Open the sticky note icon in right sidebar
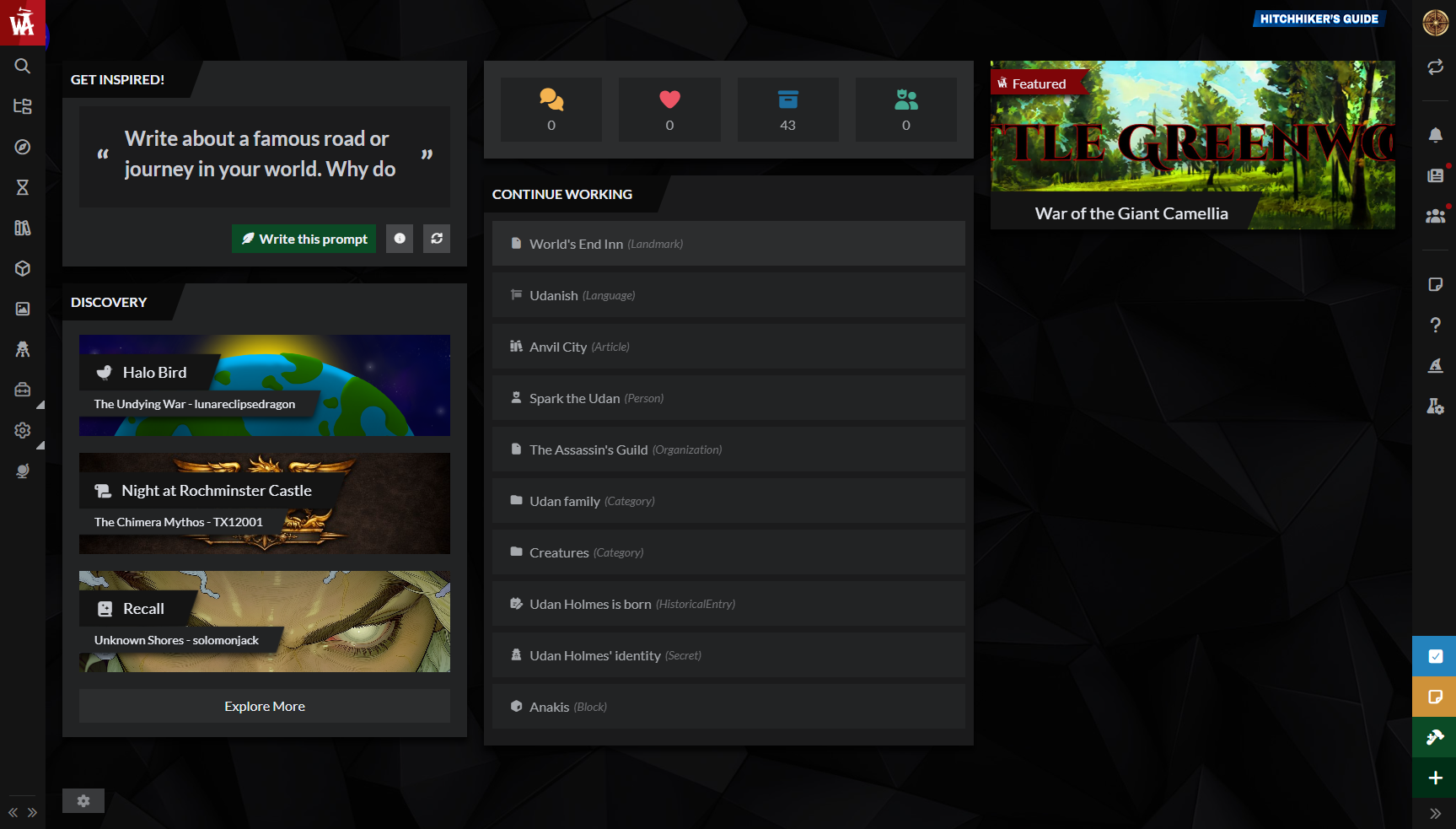 [1436, 284]
